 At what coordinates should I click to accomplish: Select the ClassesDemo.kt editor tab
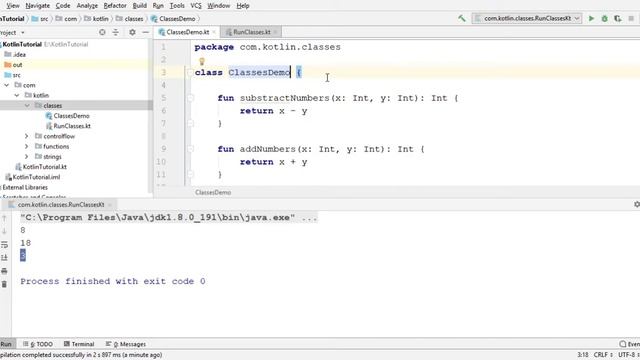coord(187,32)
